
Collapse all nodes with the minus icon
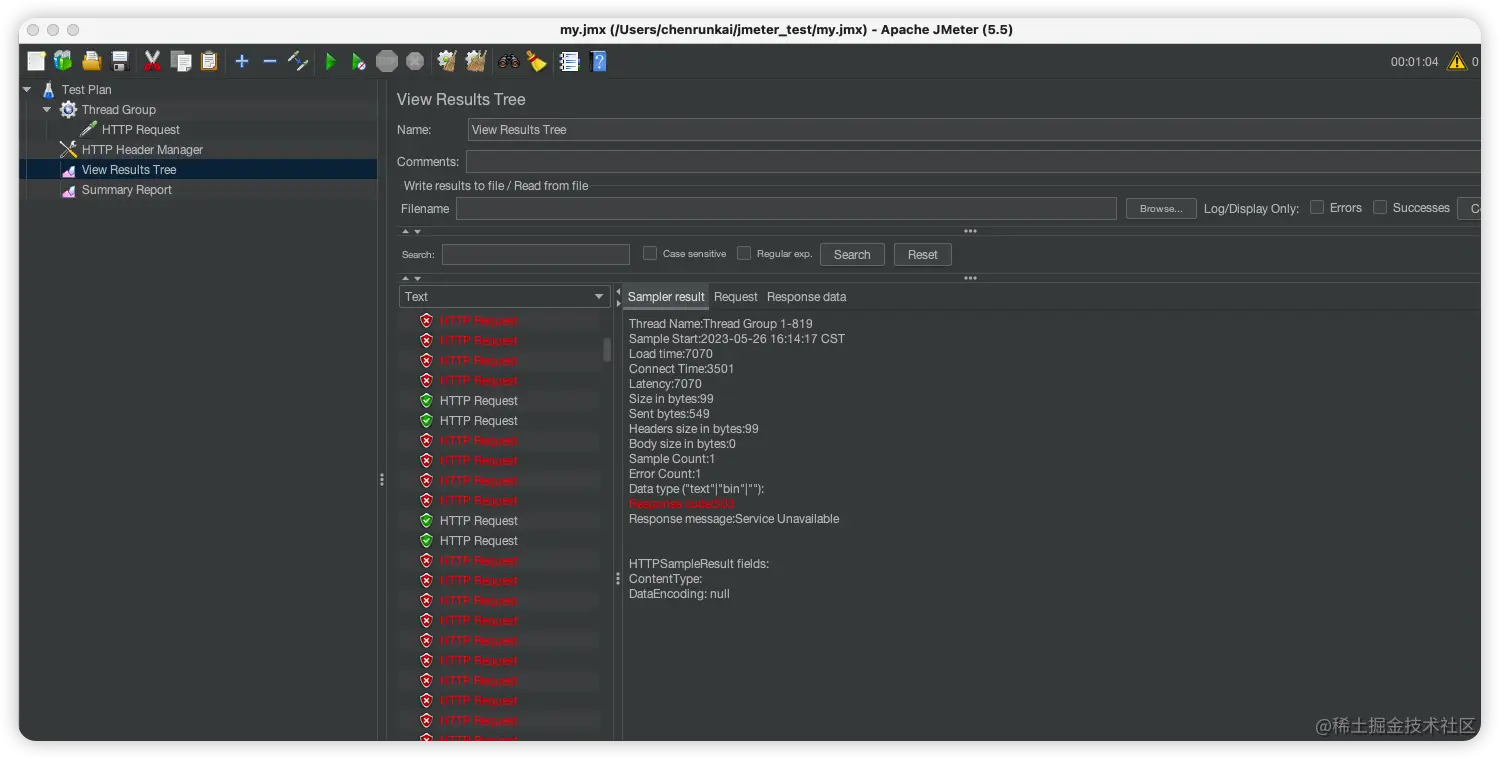270,62
